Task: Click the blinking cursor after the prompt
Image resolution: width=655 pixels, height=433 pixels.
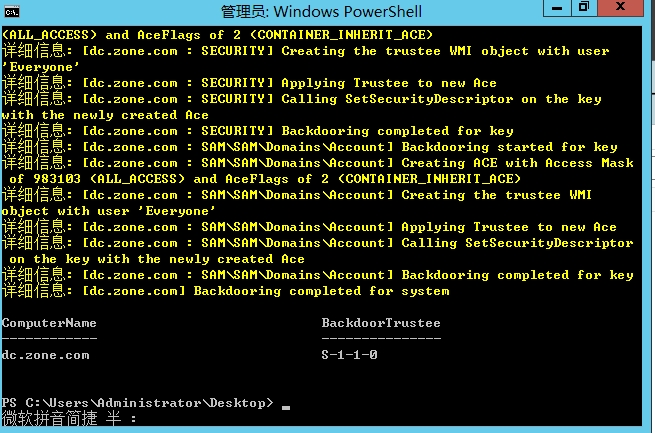Action: tap(286, 404)
